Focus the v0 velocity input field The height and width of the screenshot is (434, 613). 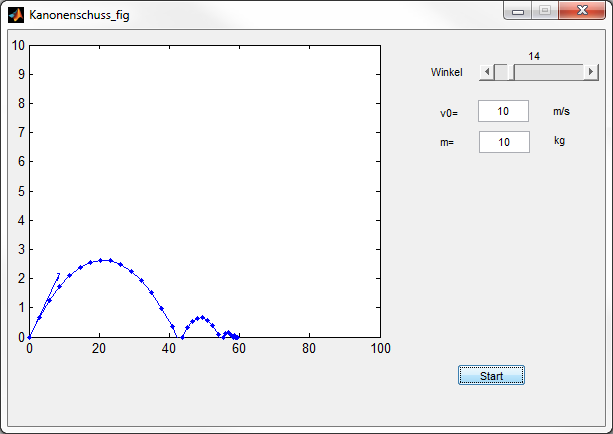(503, 112)
